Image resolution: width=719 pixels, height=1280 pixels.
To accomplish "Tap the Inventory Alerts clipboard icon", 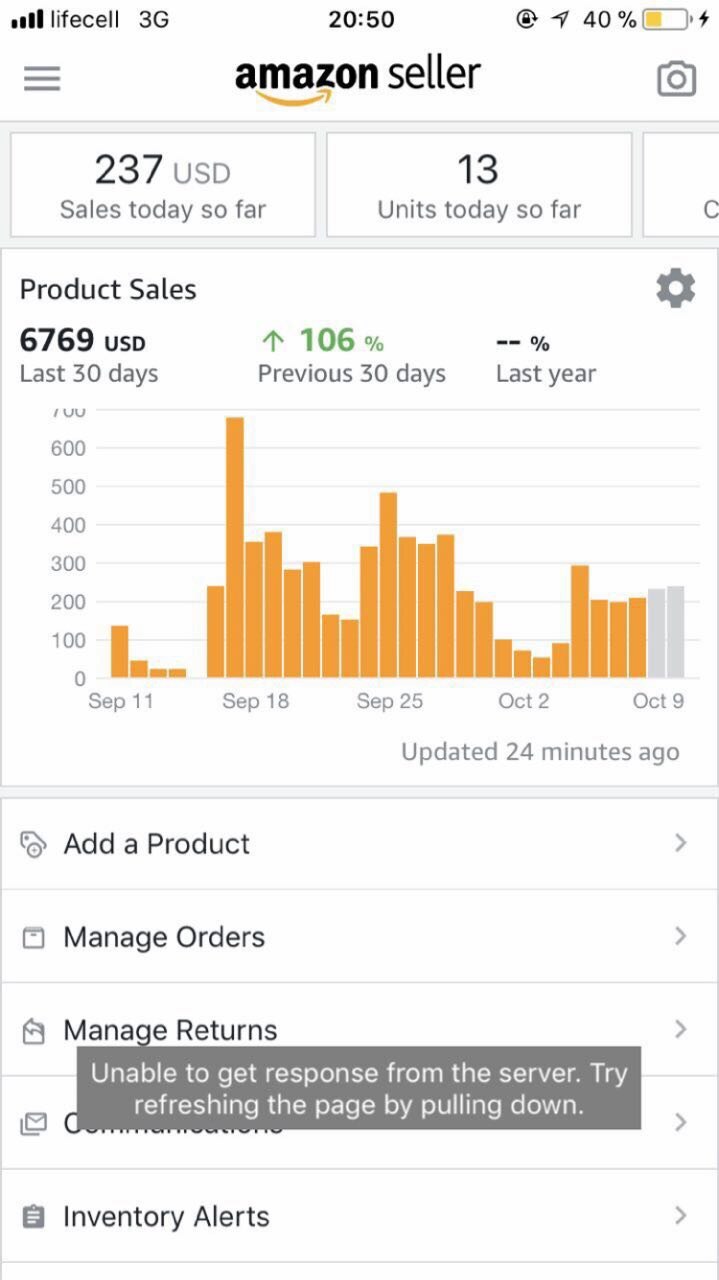I will (34, 1217).
